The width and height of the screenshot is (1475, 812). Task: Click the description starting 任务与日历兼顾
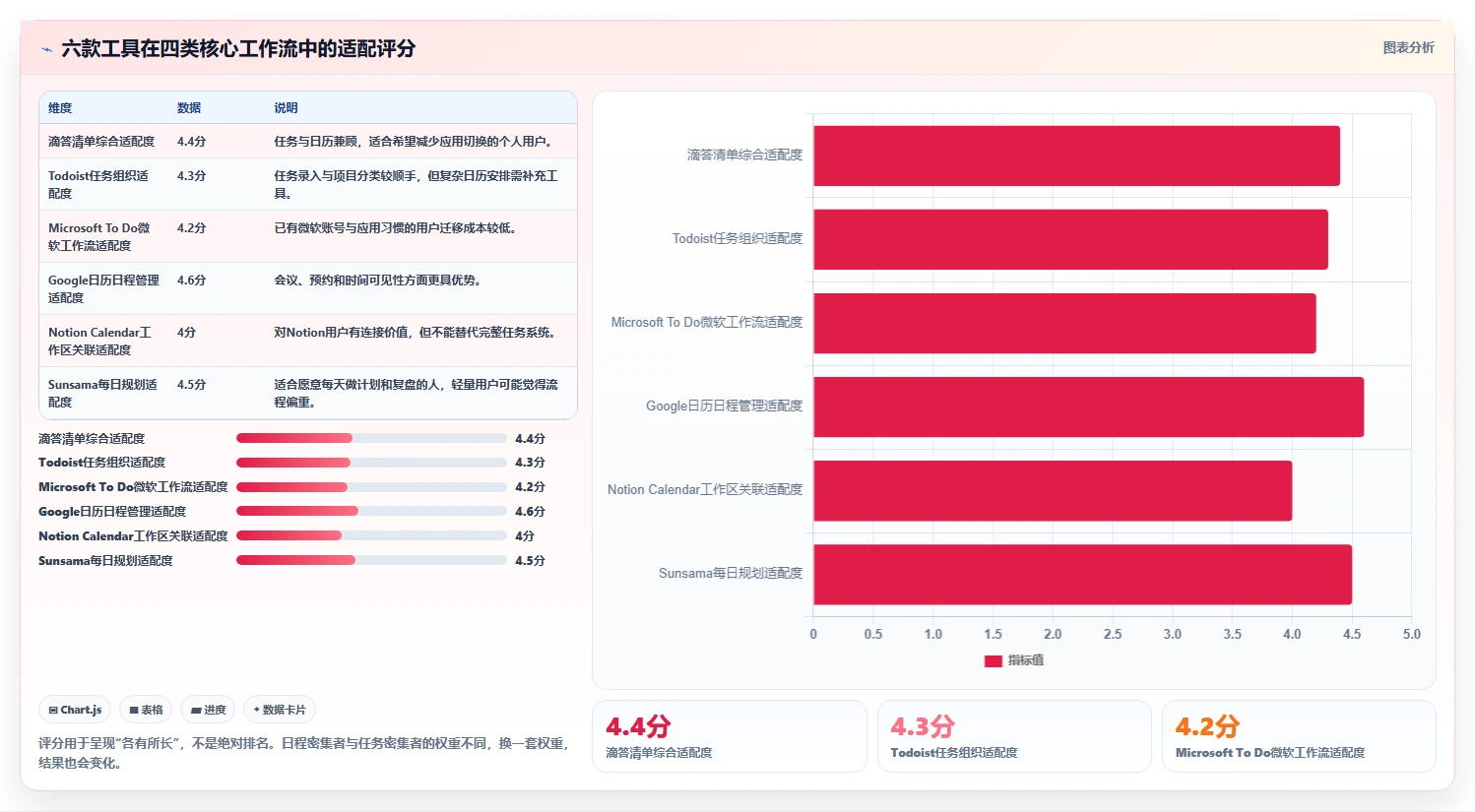[x=415, y=142]
